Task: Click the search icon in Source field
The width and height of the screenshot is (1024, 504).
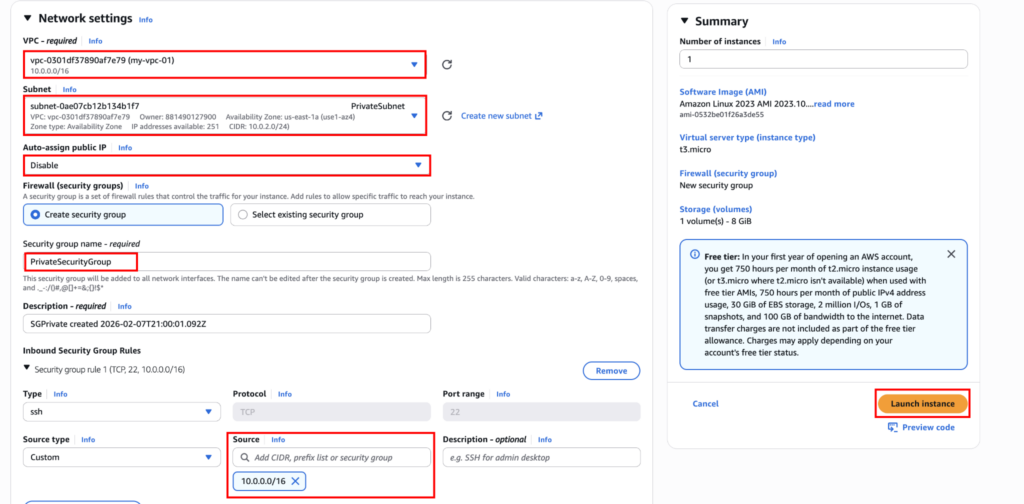Action: pos(243,457)
